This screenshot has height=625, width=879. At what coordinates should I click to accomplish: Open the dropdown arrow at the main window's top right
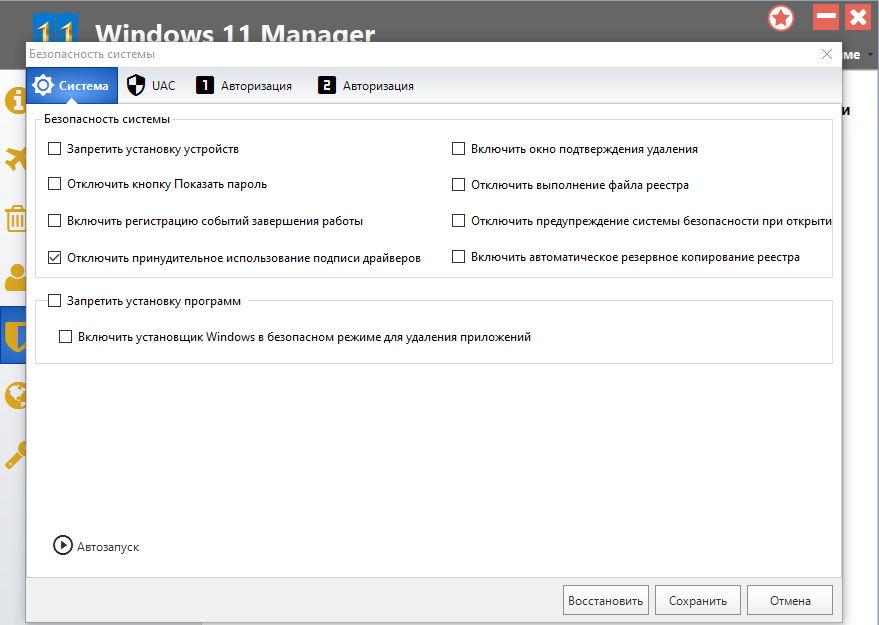click(x=870, y=54)
